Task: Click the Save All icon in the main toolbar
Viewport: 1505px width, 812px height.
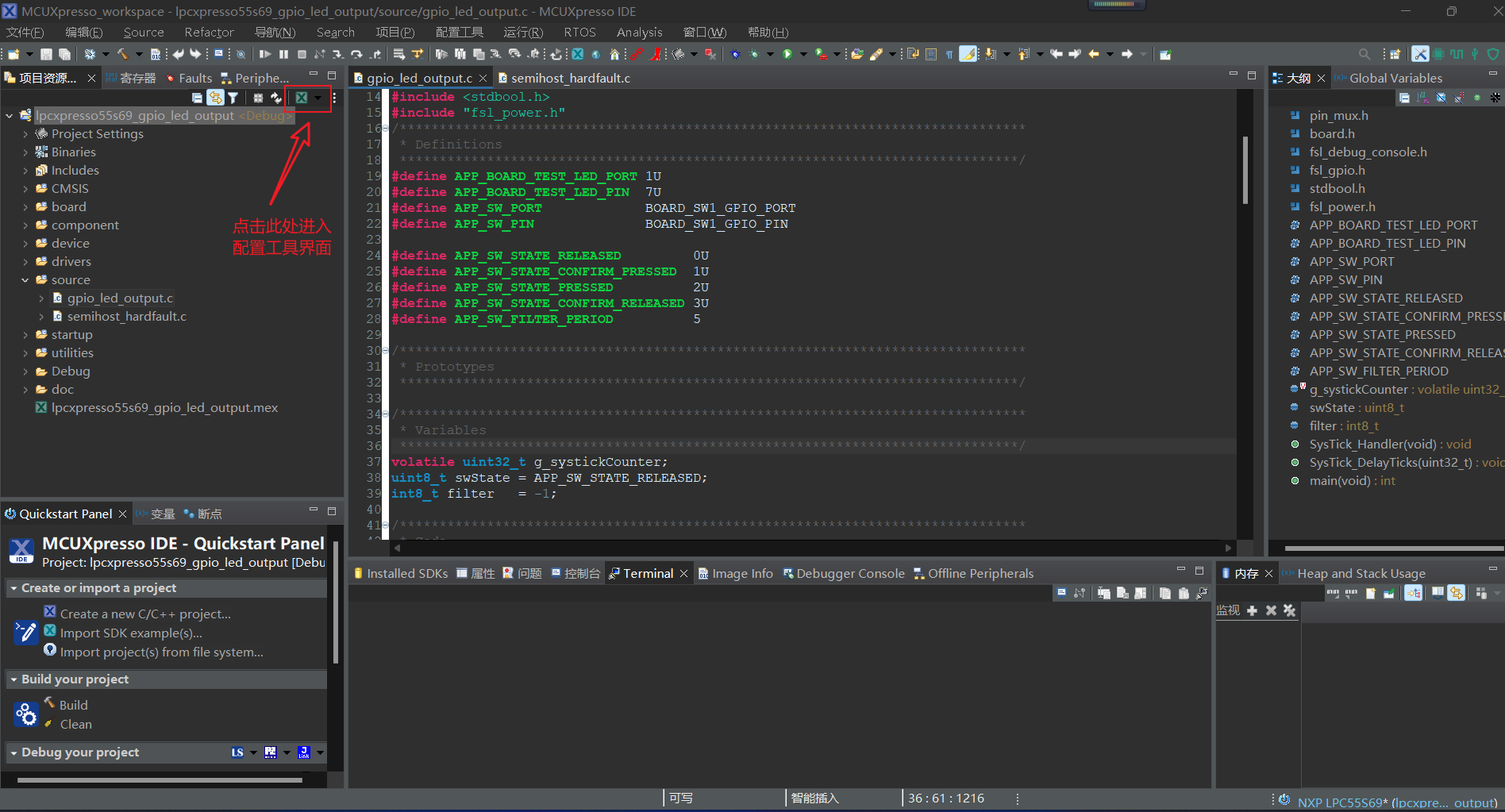Action: tap(65, 54)
